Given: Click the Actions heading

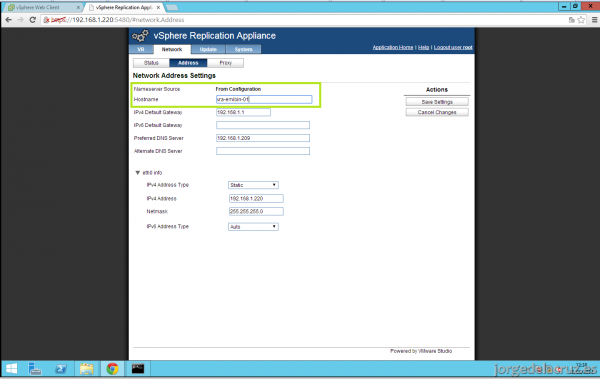Looking at the screenshot, I should [437, 90].
